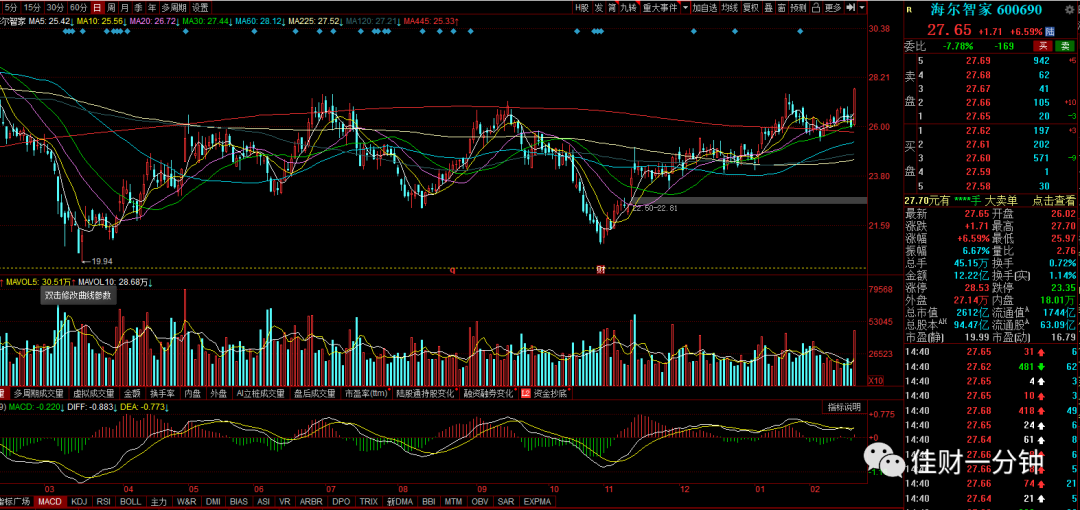Switch to the KDJ indicator tab

79,501
